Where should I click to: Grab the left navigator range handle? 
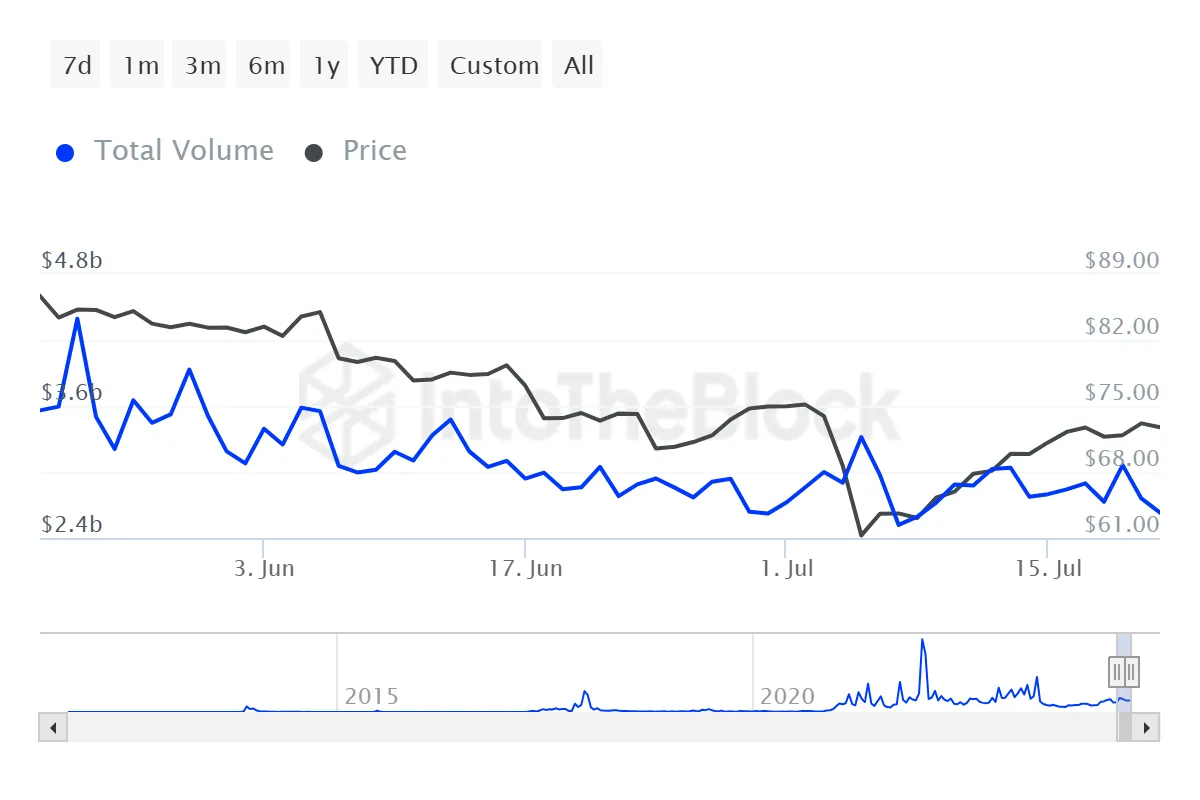pos(1117,670)
